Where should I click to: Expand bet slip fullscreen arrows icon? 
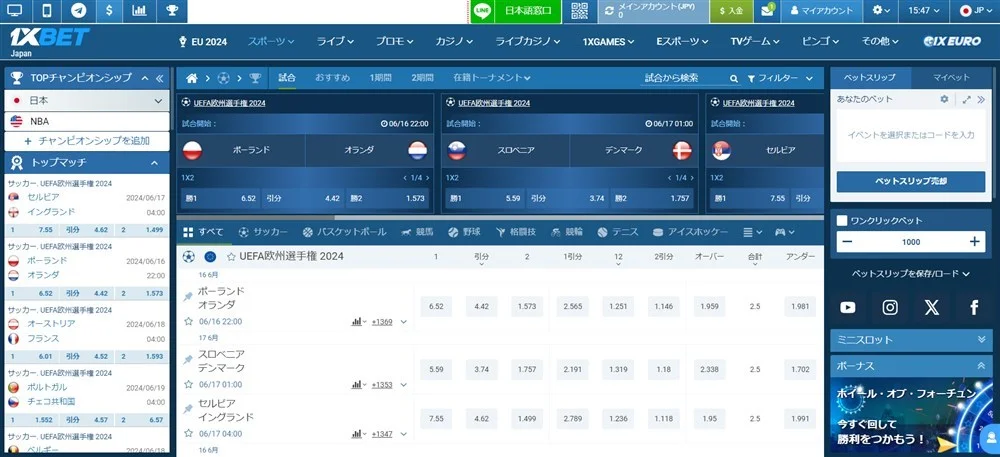pos(967,99)
